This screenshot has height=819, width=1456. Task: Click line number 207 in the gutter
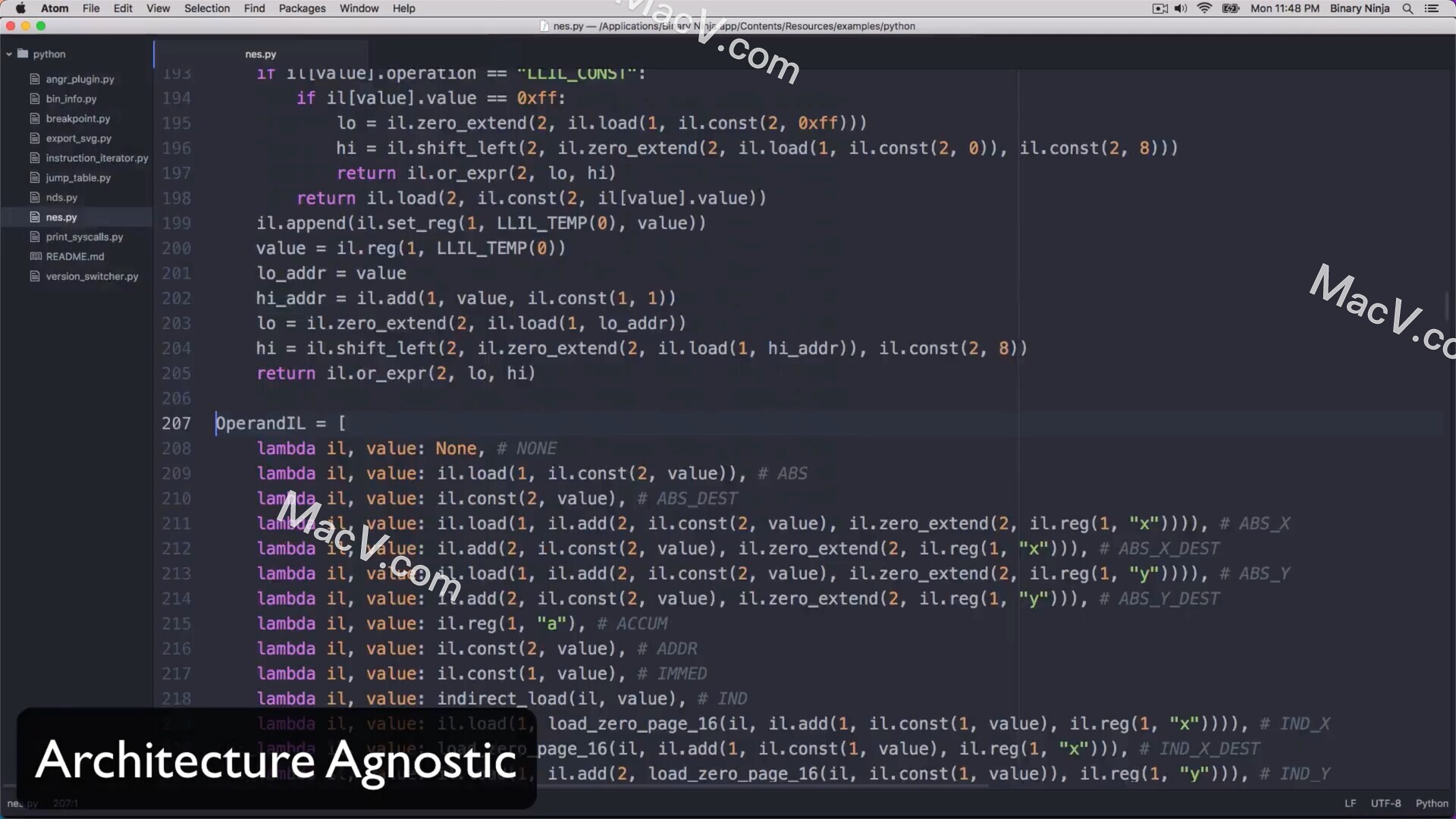pos(176,423)
